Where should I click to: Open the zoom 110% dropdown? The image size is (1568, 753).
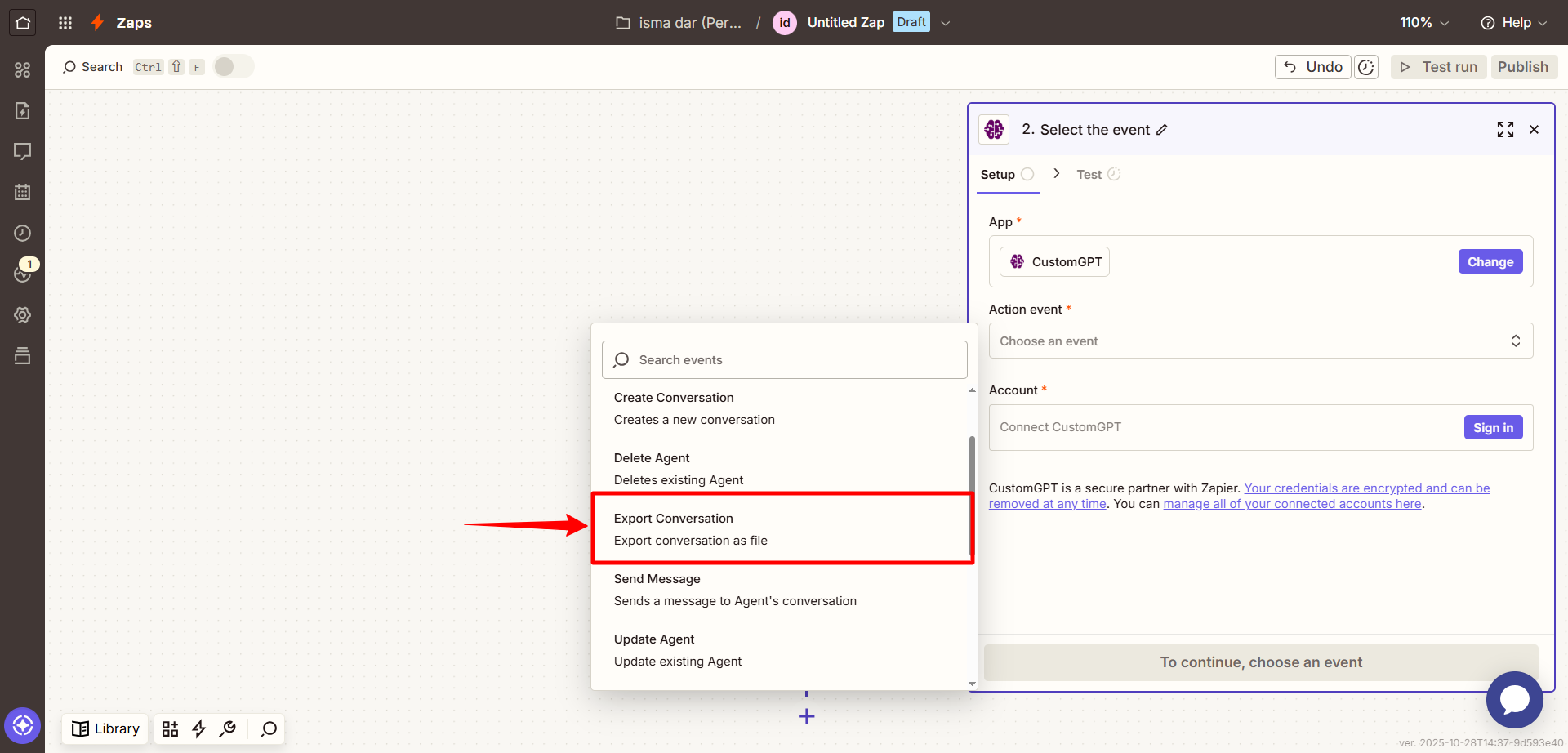tap(1424, 23)
